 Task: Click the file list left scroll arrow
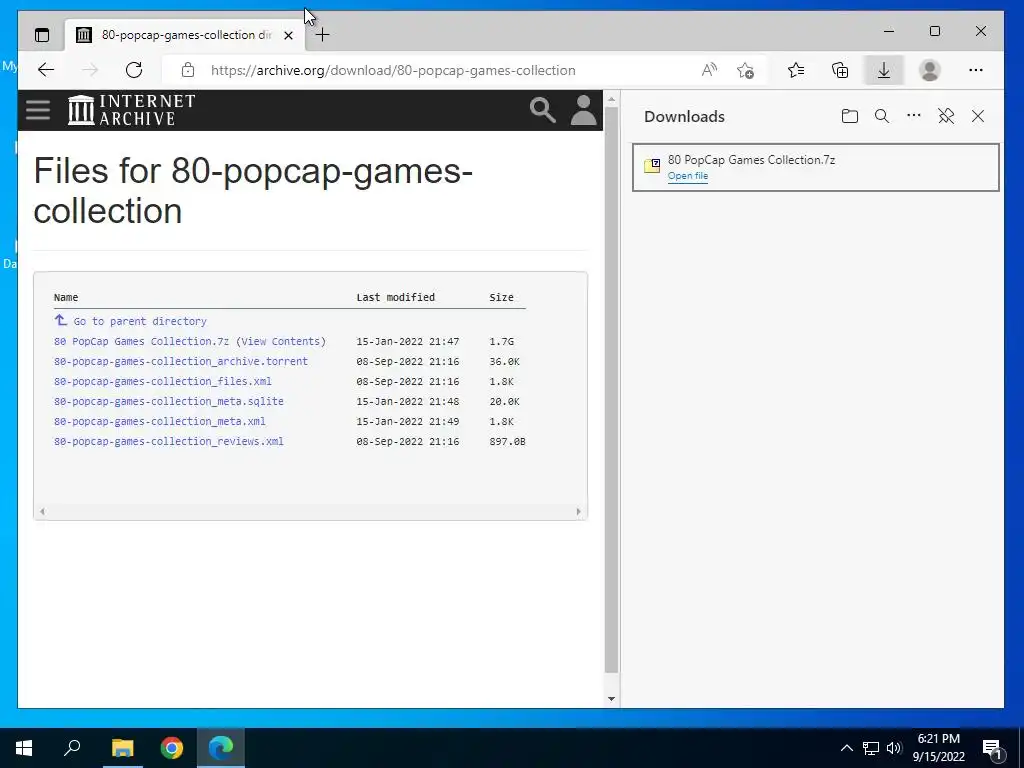coord(42,511)
